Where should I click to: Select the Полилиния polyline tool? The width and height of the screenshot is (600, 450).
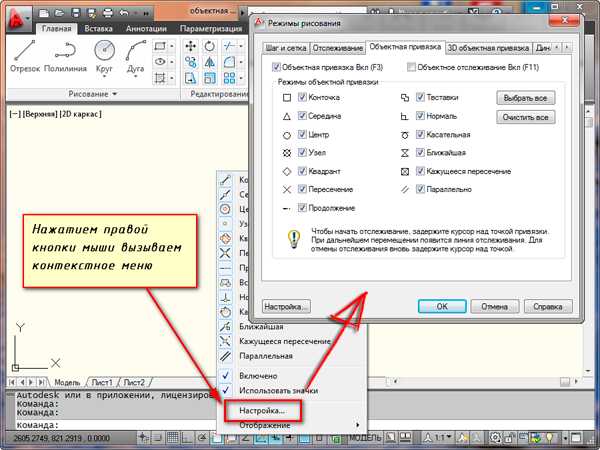click(65, 57)
